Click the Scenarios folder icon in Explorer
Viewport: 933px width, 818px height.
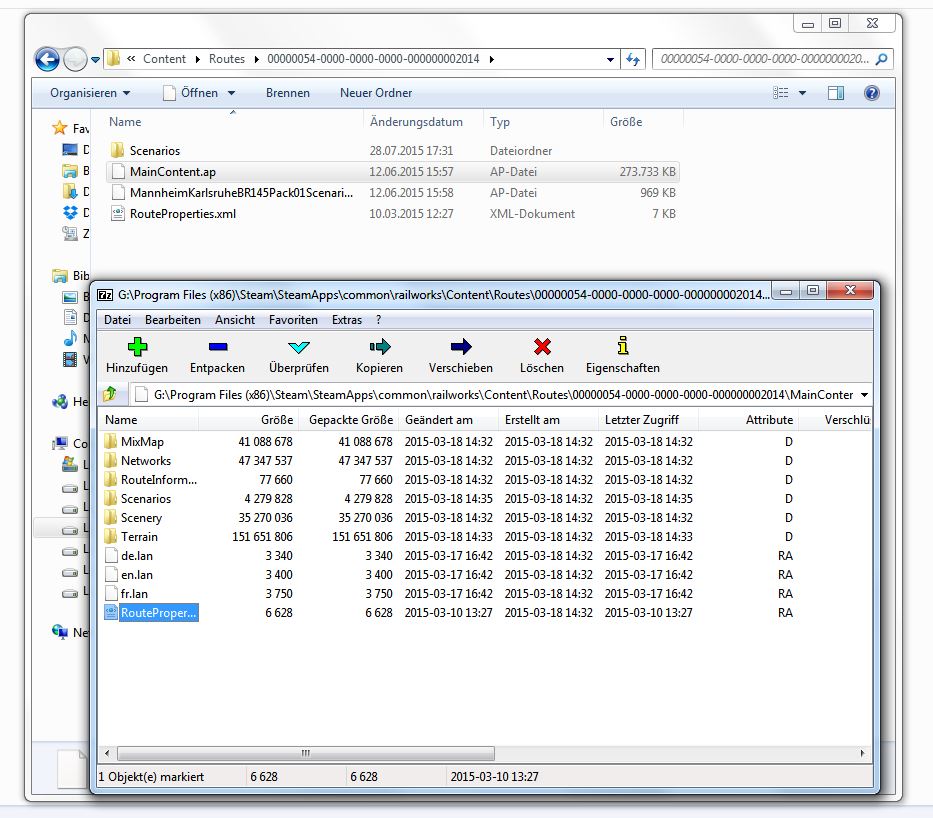(x=117, y=150)
